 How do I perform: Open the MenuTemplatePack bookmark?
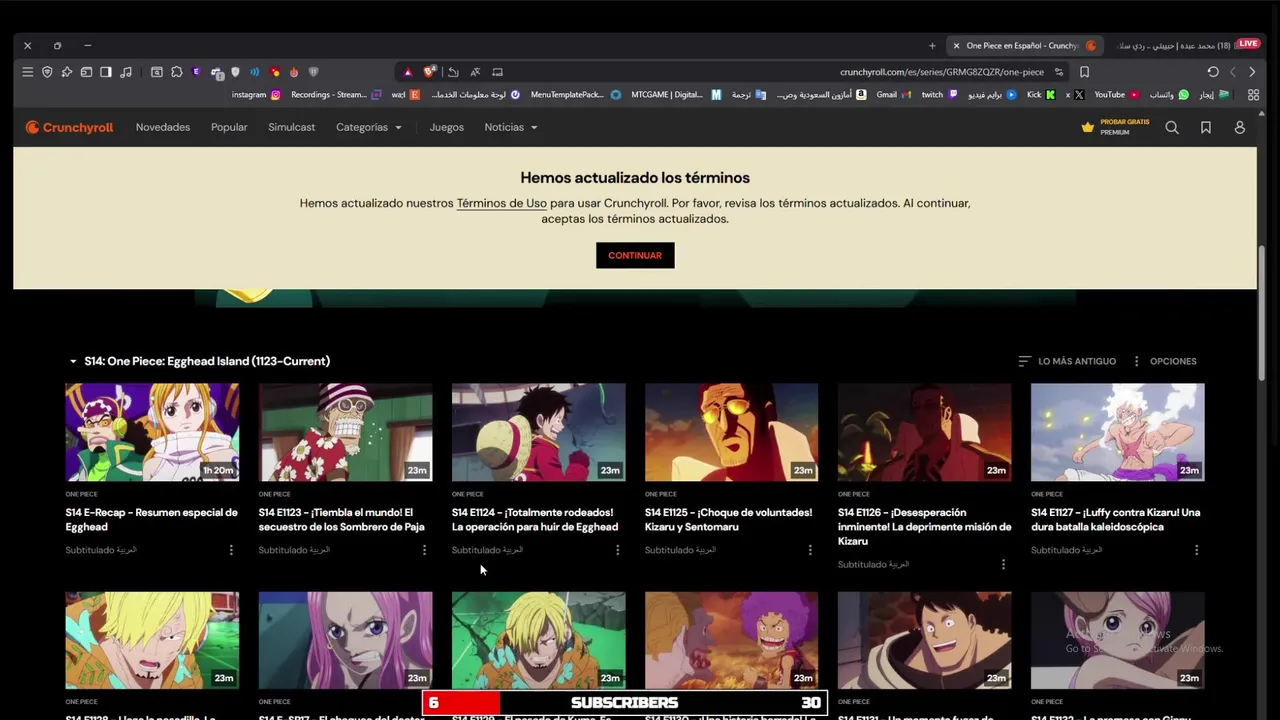[x=576, y=95]
